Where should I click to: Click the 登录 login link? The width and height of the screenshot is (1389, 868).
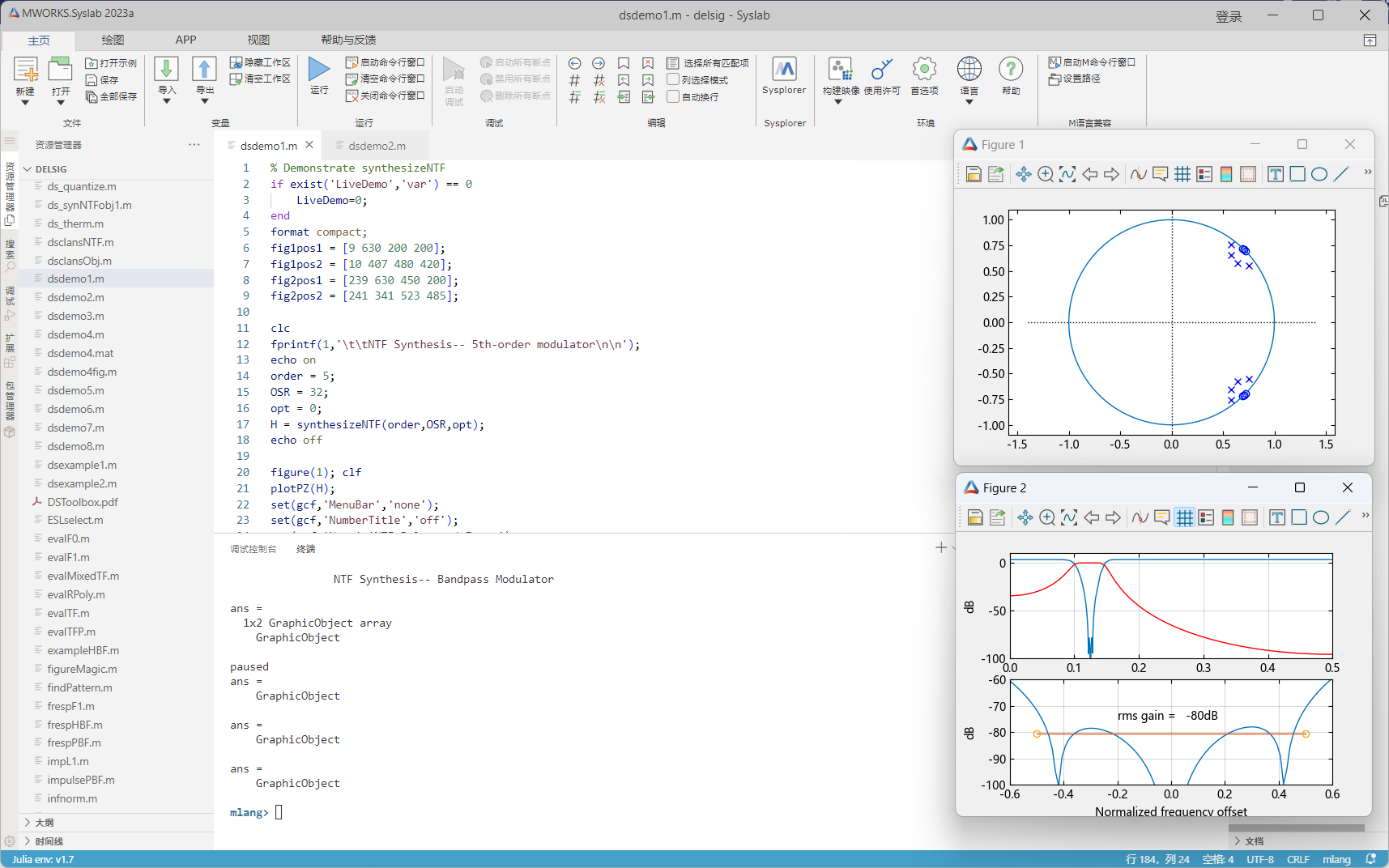pos(1228,16)
